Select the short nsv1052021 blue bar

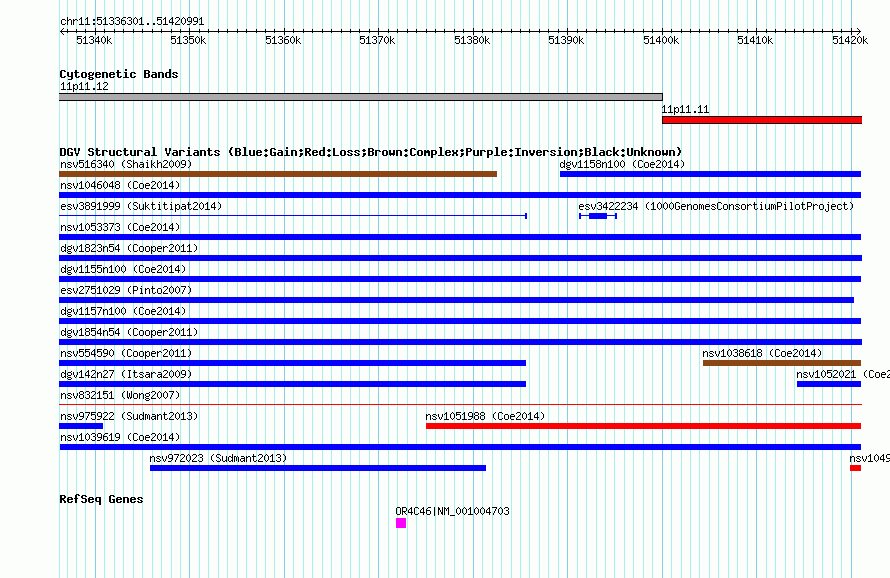829,384
